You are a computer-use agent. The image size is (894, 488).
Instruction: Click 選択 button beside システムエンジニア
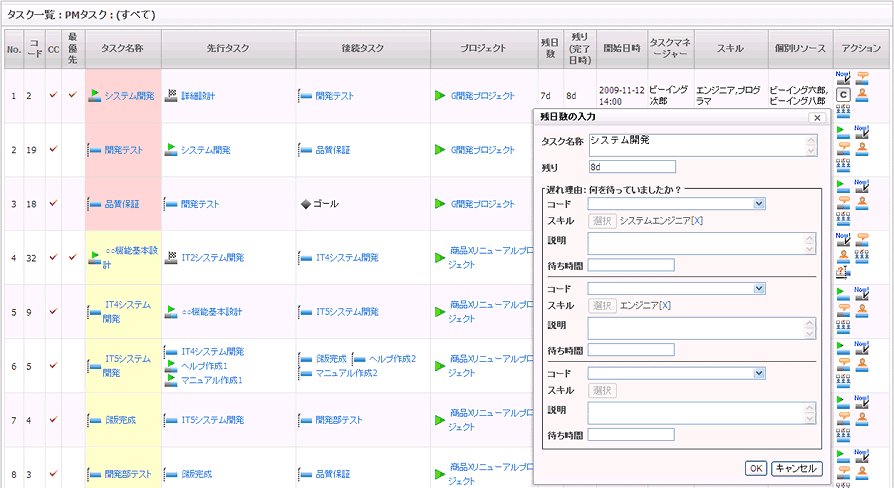pyautogui.click(x=602, y=221)
